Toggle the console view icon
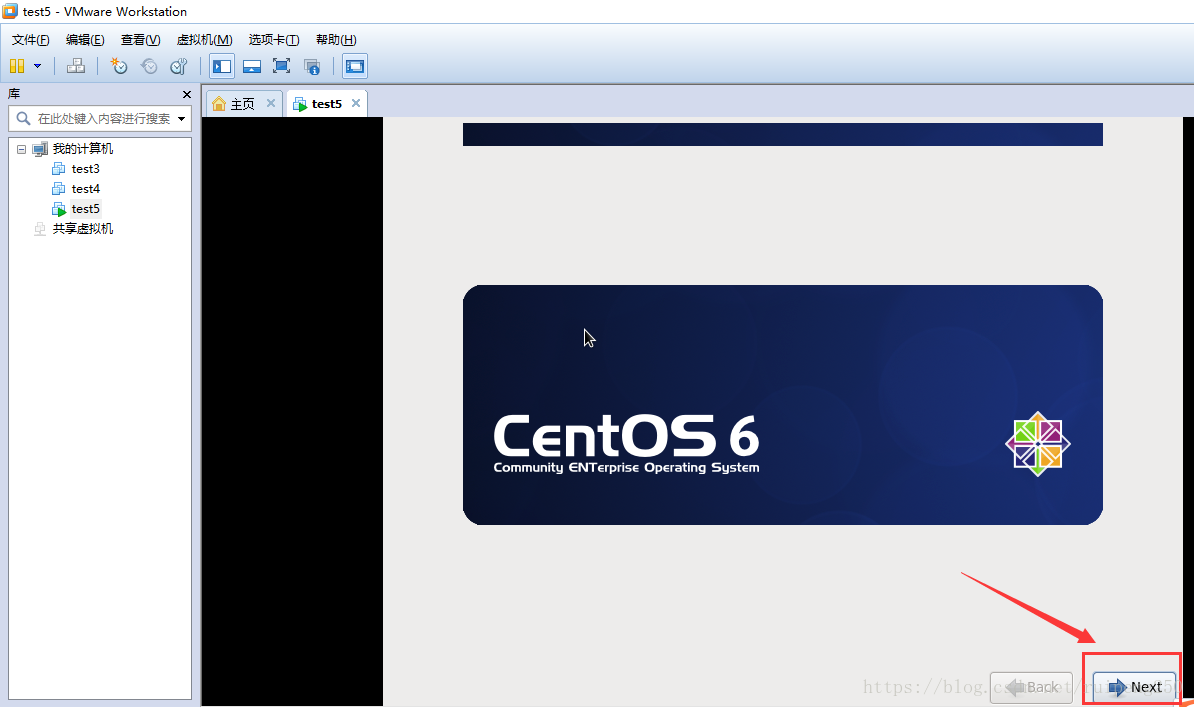Screen dimensions: 1194x707 [x=355, y=66]
